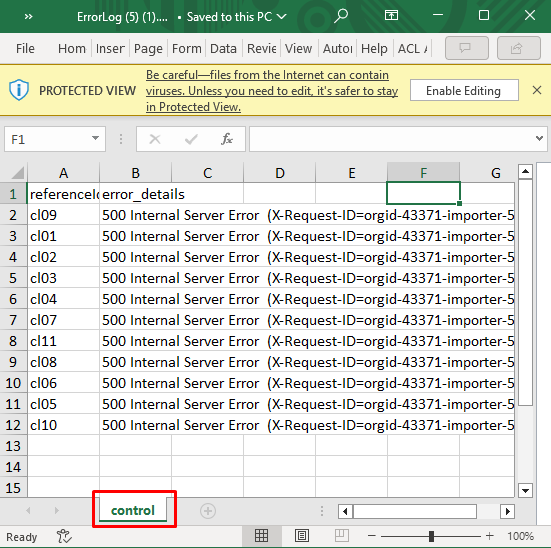Open the Formulas ribbon tab

187,48
